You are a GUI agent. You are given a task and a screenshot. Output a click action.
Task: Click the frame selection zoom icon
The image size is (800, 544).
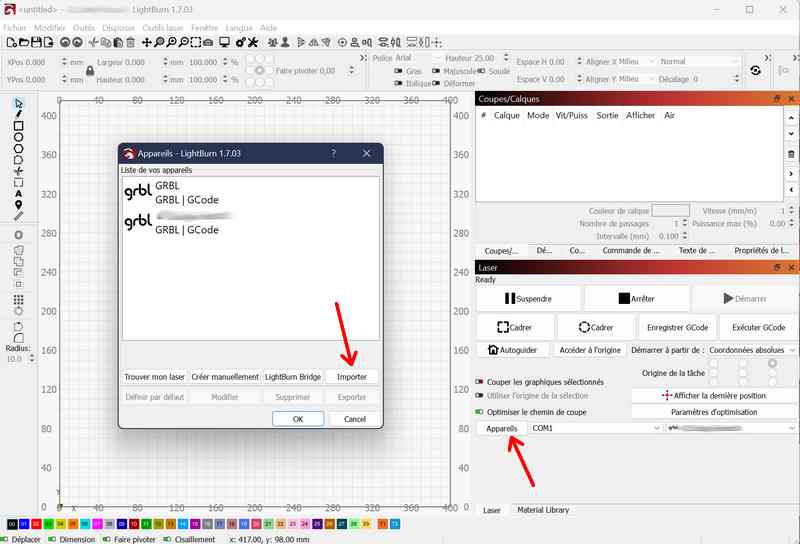coord(196,42)
